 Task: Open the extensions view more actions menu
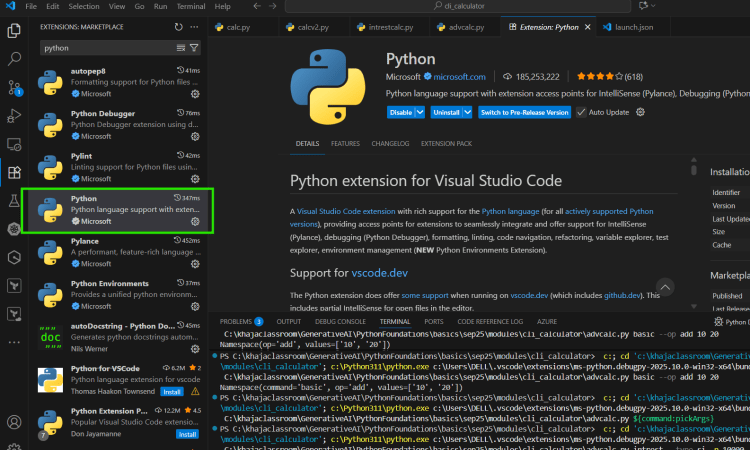click(193, 25)
